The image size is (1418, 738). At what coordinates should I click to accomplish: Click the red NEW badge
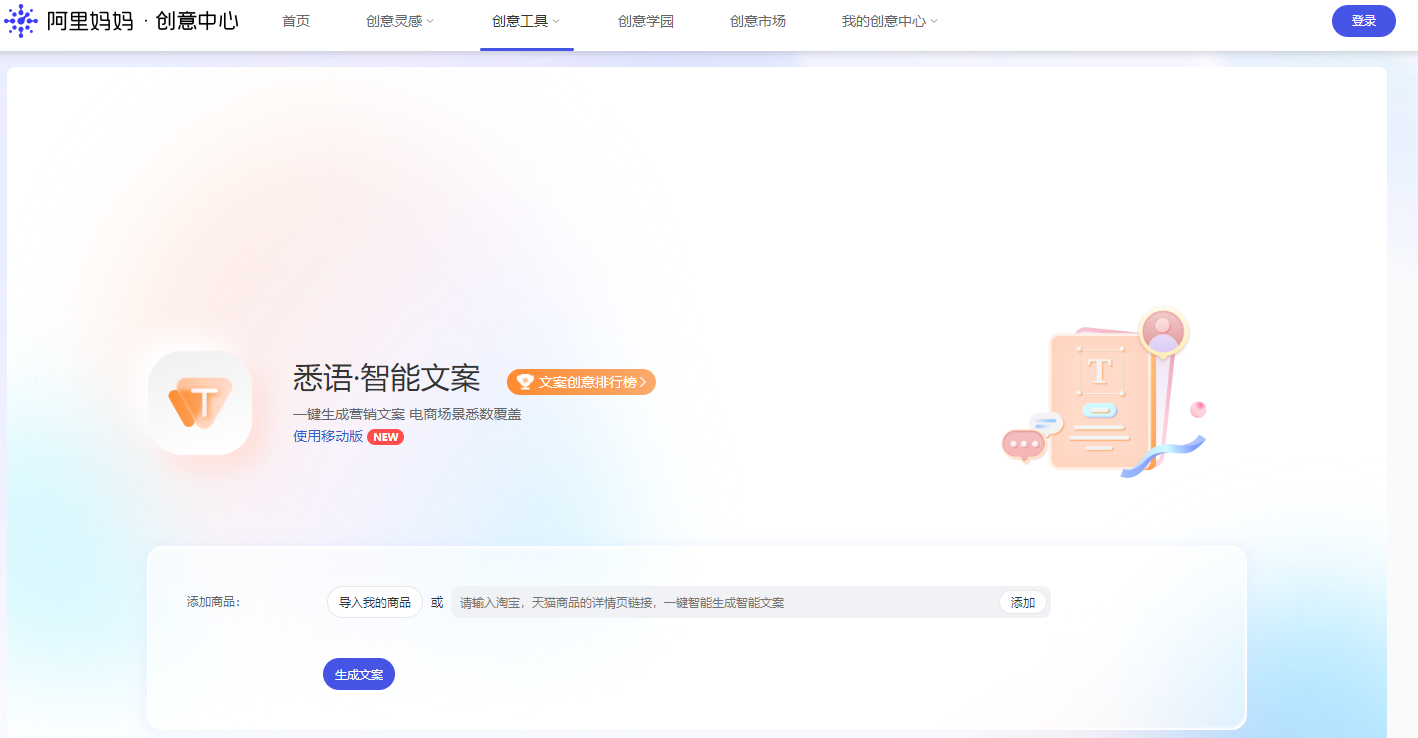(x=385, y=437)
